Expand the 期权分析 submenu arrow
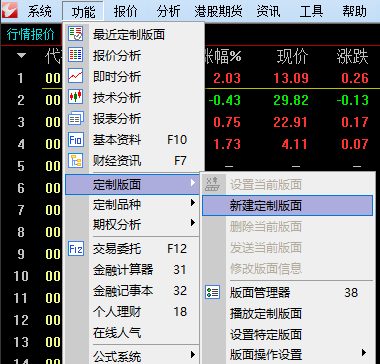The image size is (380, 364). pos(193,223)
